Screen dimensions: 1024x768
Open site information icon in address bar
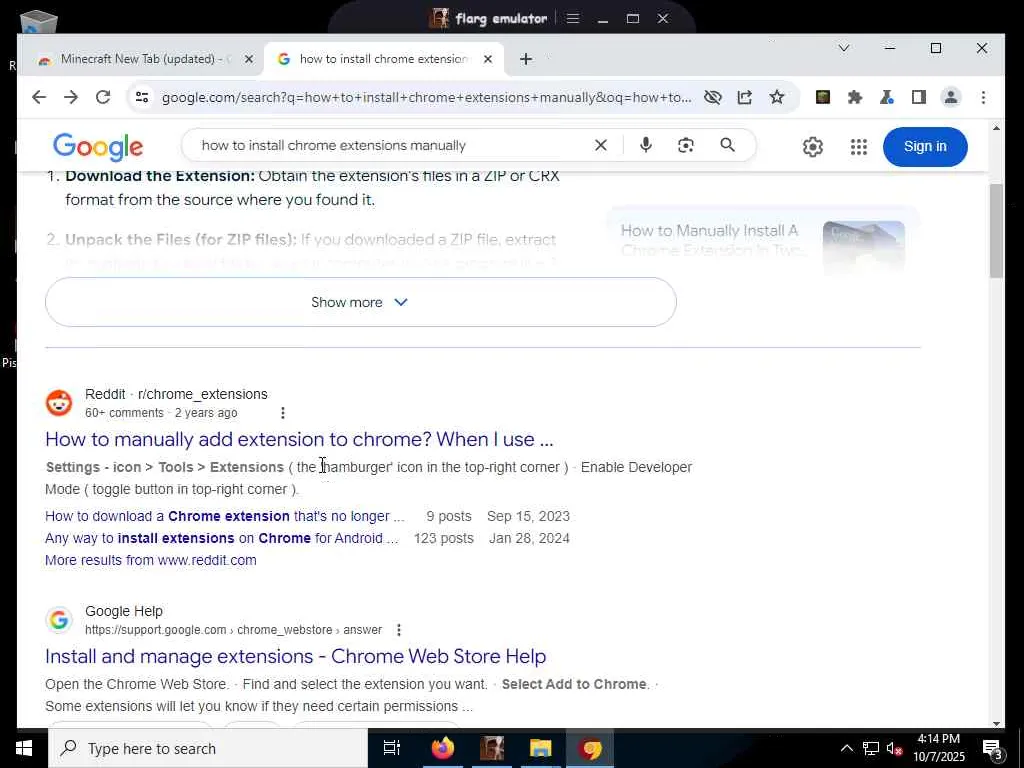pos(142,97)
